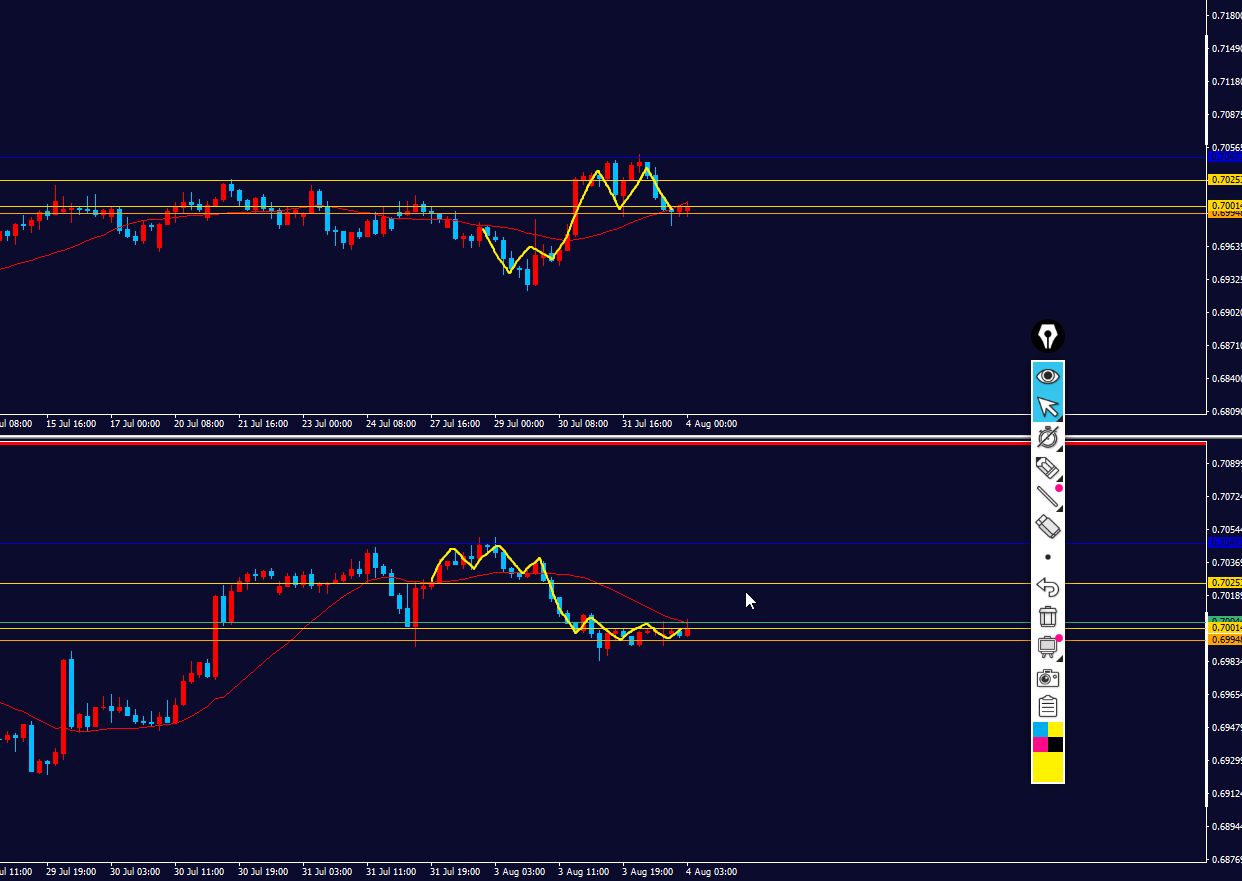Click the '21 Jul 16:00' time label

tap(262, 424)
